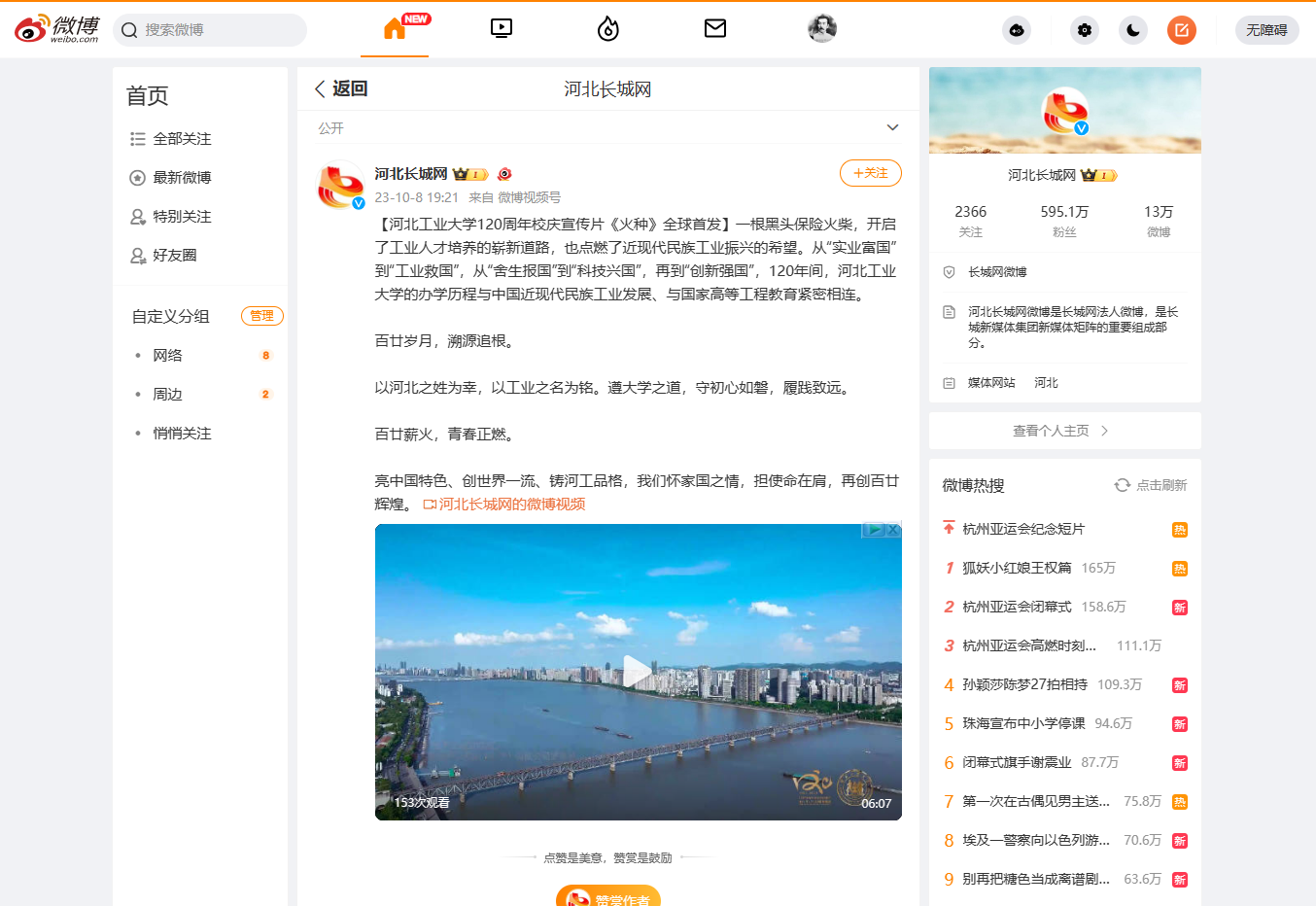
Task: Open hot topic 第一次在古偶见男主送
Action: pos(1036,801)
